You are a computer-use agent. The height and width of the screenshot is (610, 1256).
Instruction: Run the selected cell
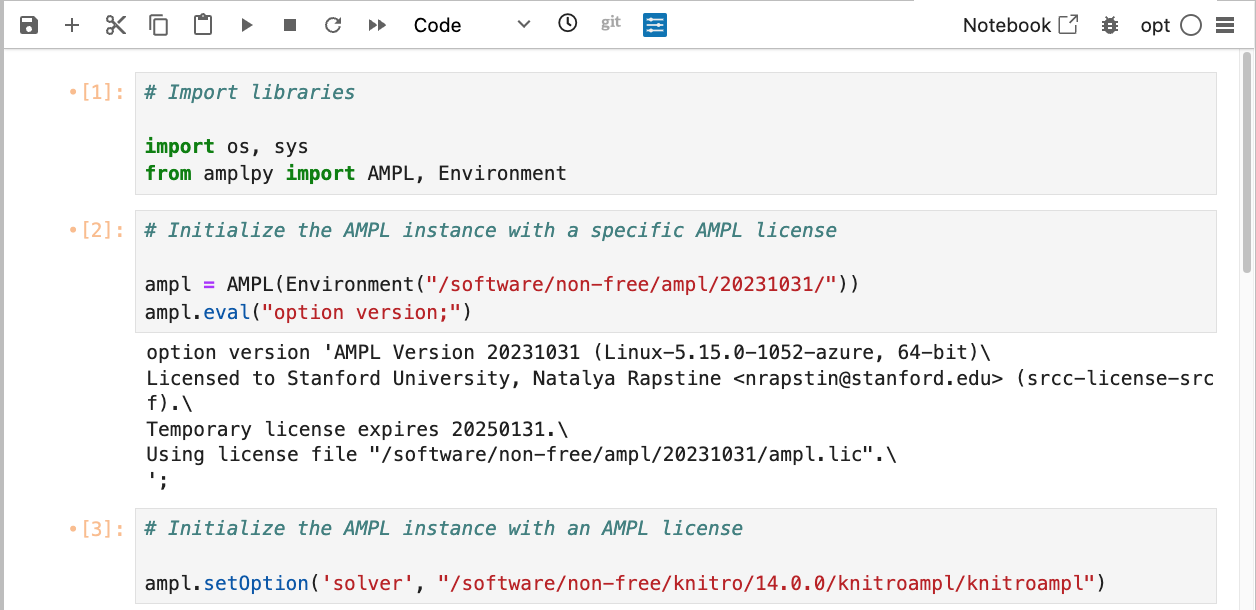[x=246, y=24]
